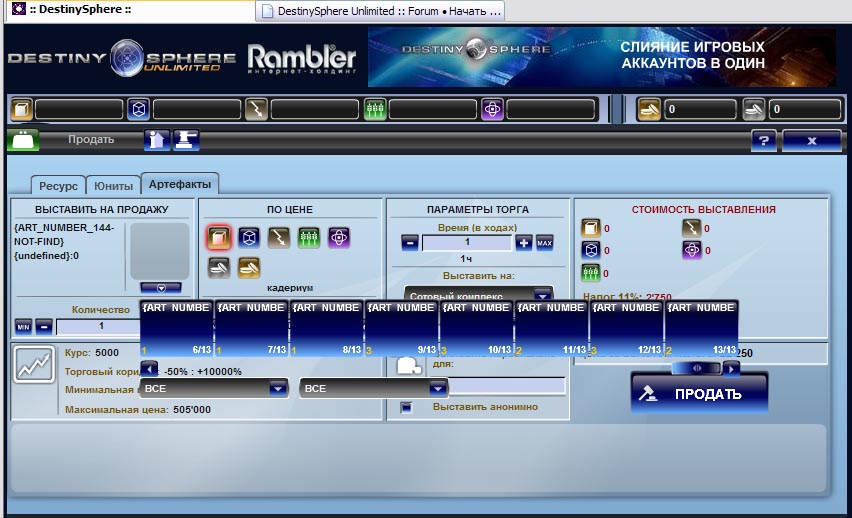Click the gold ingots icon in the top bar
This screenshot has width=852, height=518.
pyautogui.click(x=648, y=109)
